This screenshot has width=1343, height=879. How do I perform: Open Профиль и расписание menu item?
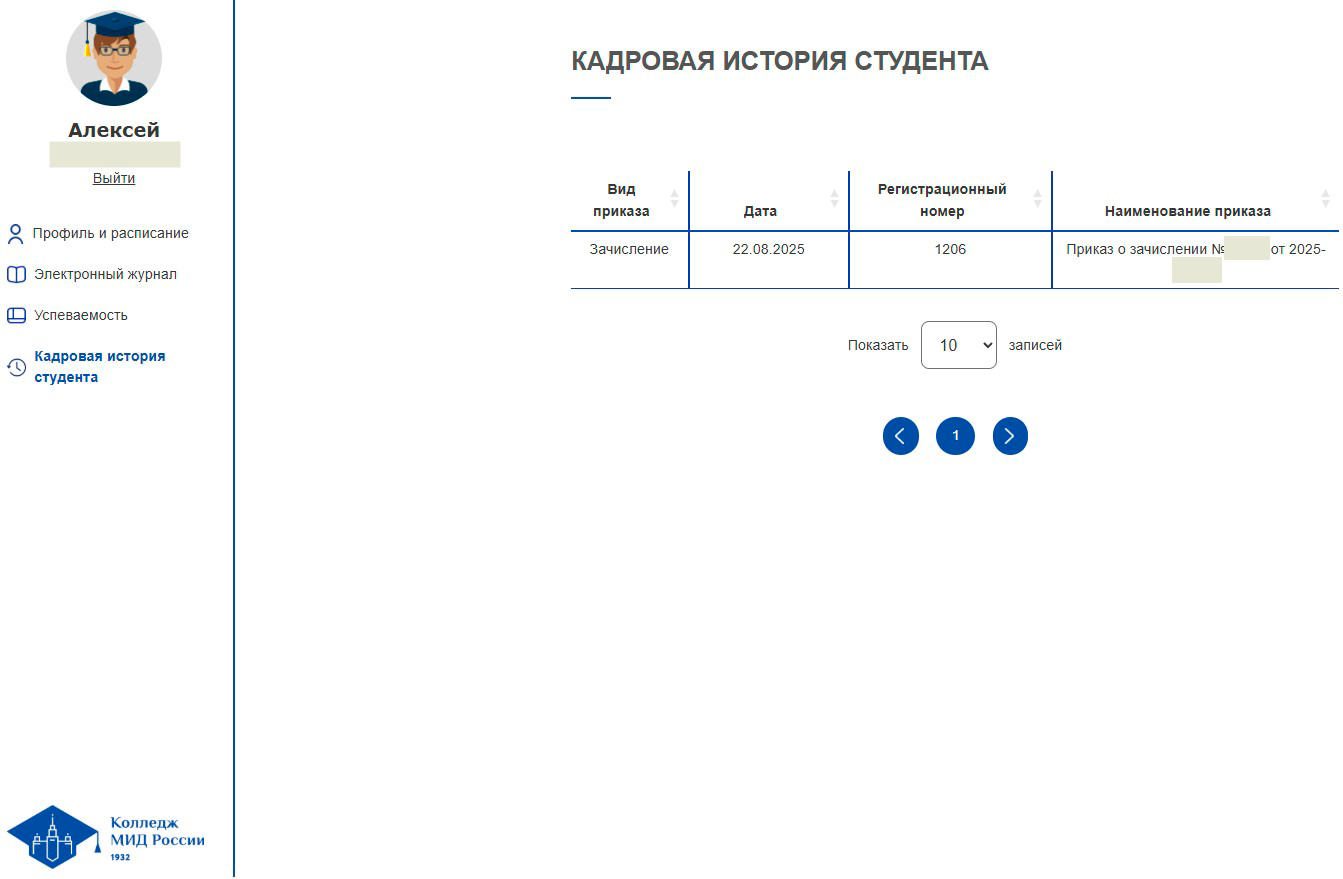pyautogui.click(x=110, y=233)
